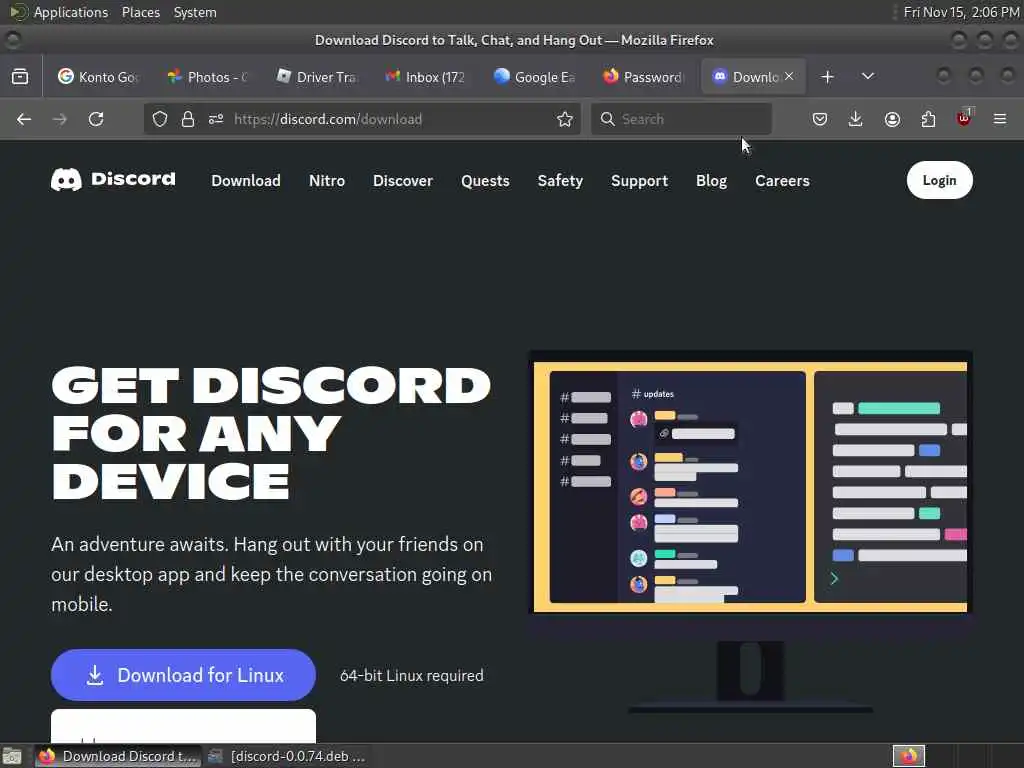1024x768 pixels.
Task: Open the Safety nav link
Action: coord(560,181)
